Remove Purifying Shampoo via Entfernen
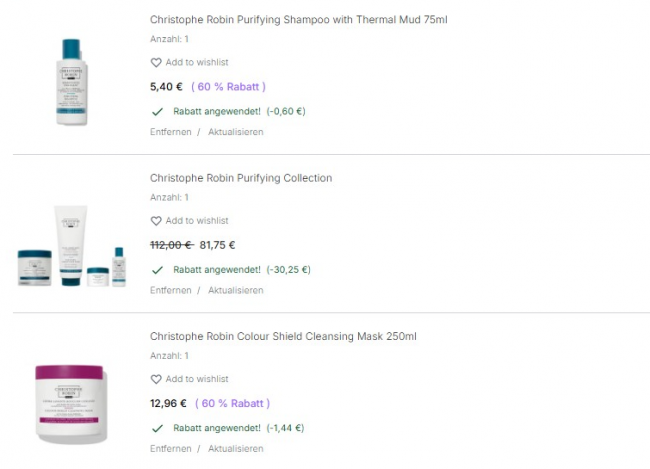The width and height of the screenshot is (650, 469). tap(170, 132)
